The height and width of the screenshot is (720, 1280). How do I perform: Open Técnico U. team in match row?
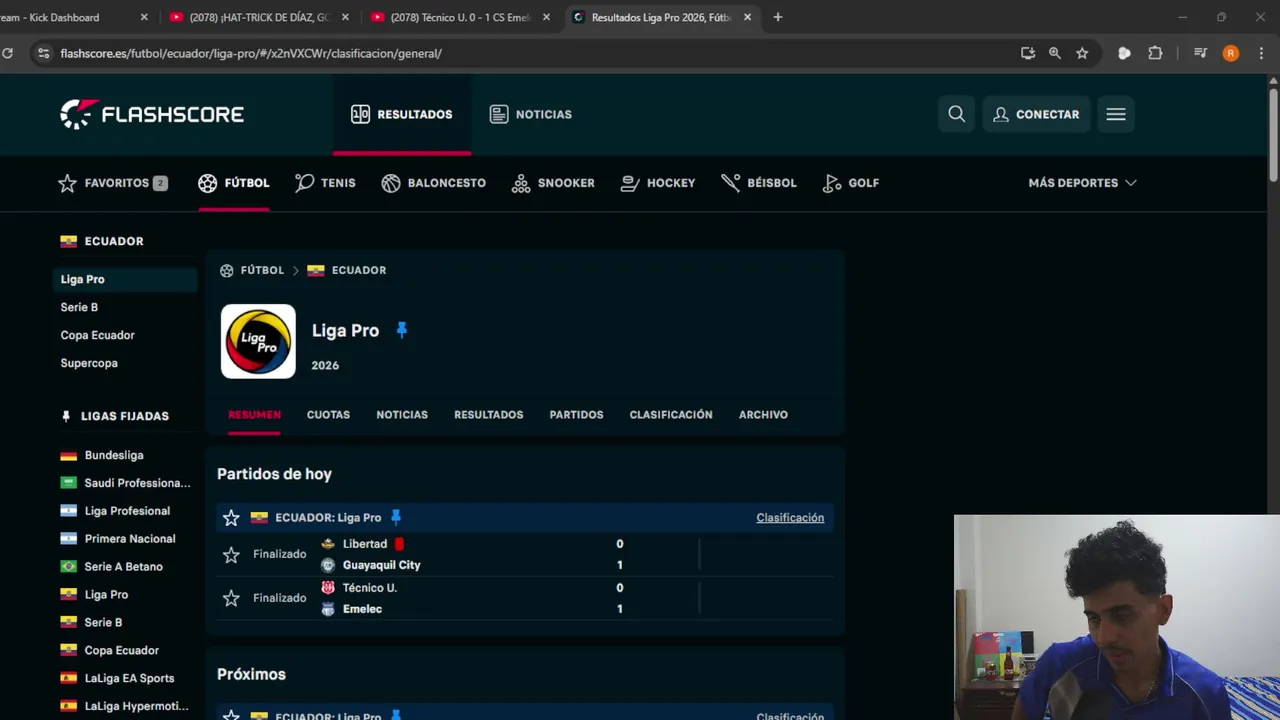[x=369, y=588]
